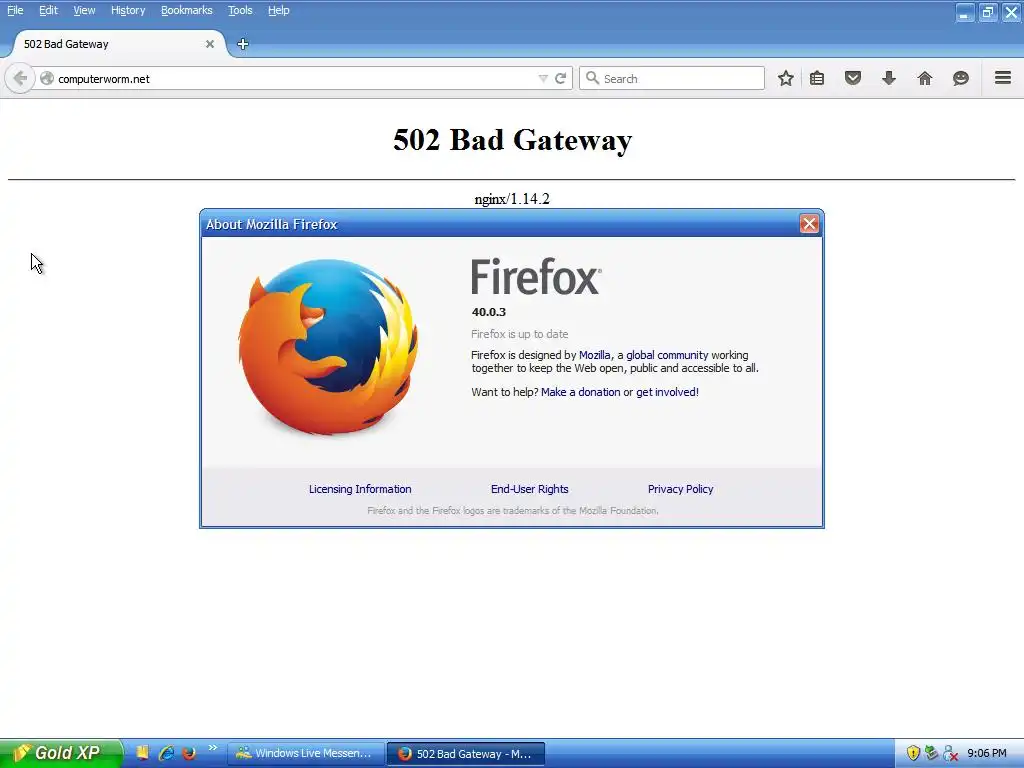This screenshot has height=768, width=1024.
Task: Open the Tools menu
Action: [x=240, y=10]
